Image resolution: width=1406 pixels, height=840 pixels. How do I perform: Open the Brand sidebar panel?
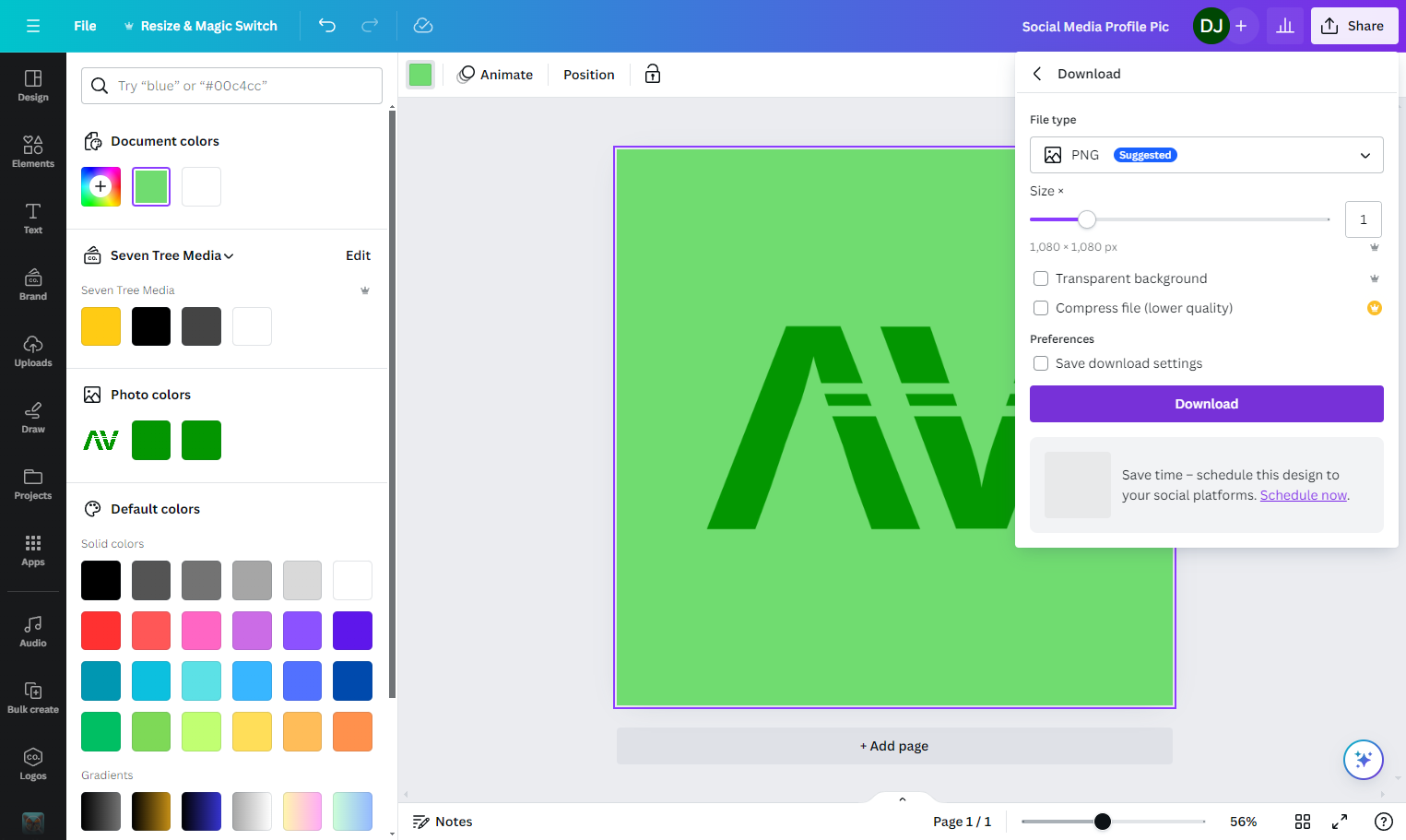coord(33,285)
